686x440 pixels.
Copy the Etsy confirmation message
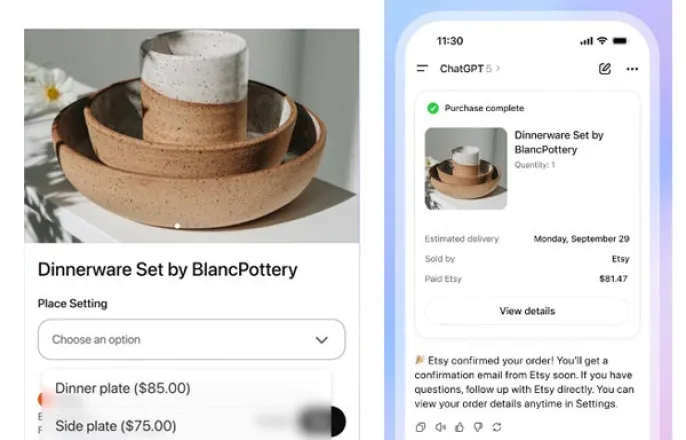pyautogui.click(x=420, y=427)
